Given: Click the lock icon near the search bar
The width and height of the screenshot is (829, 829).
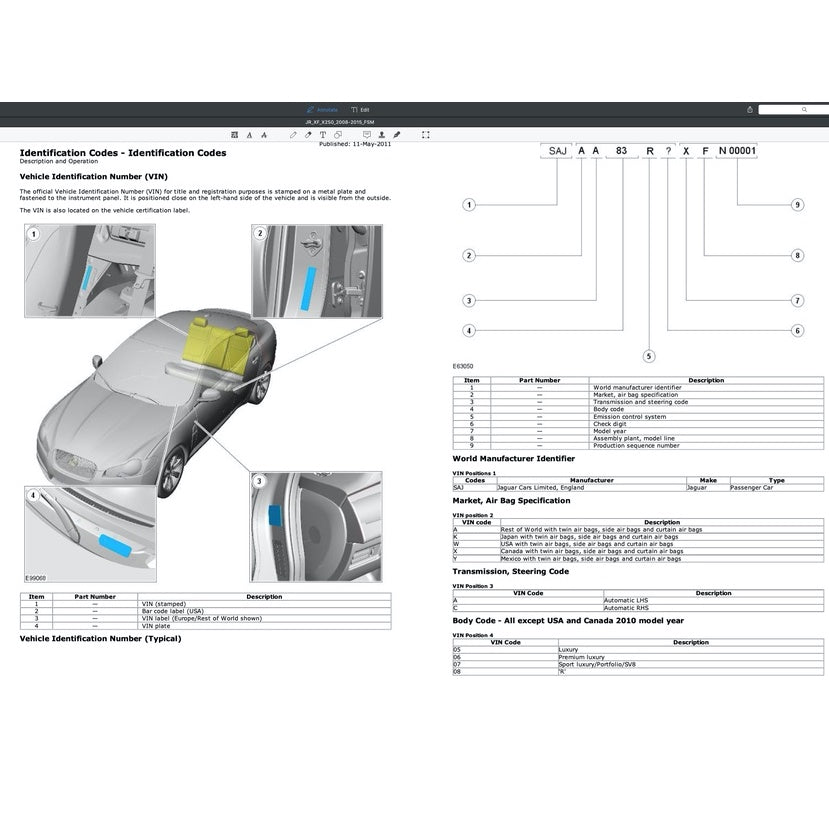Looking at the screenshot, I should (749, 108).
